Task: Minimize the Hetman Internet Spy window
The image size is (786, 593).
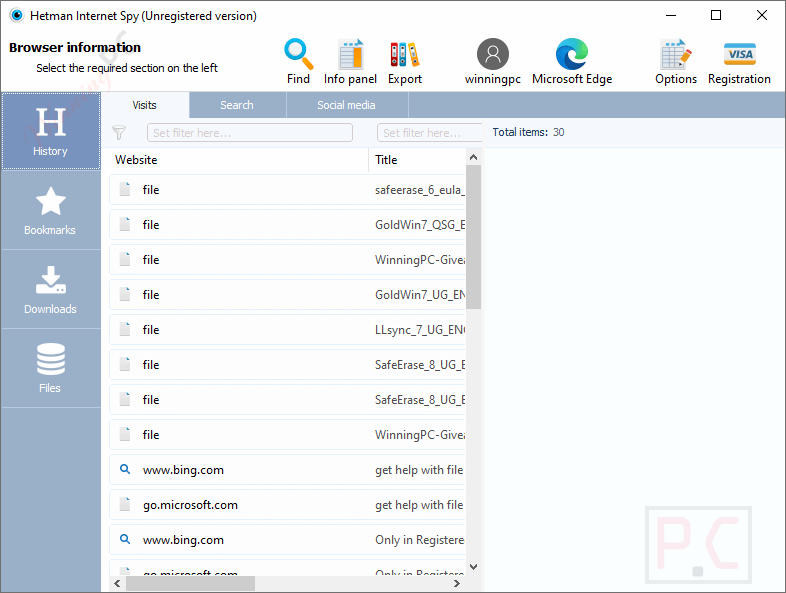Action: 671,16
